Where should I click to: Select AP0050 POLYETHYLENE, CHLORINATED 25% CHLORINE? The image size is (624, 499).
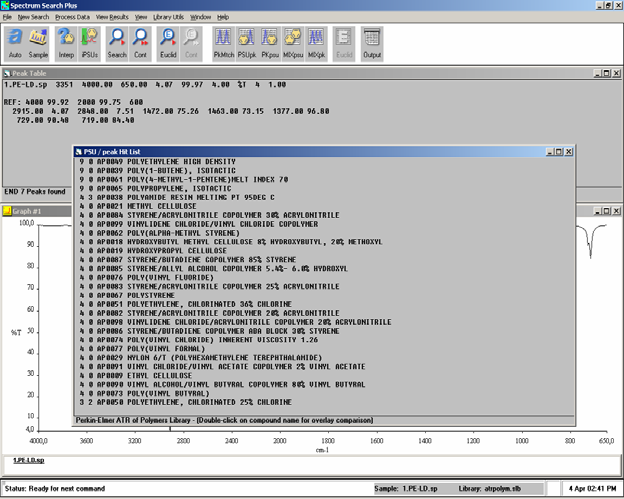[185, 402]
